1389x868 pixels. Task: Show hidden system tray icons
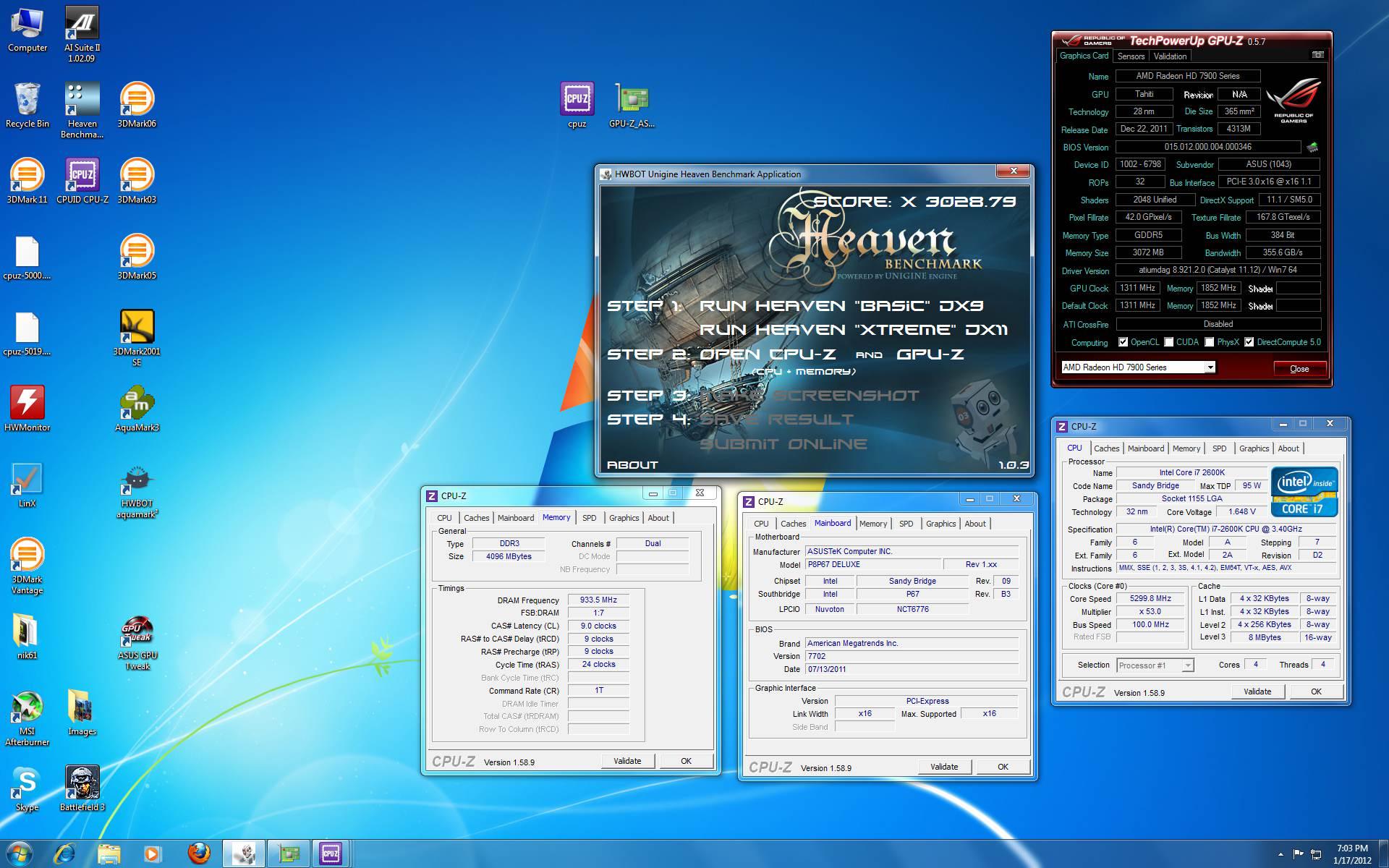pos(1280,854)
